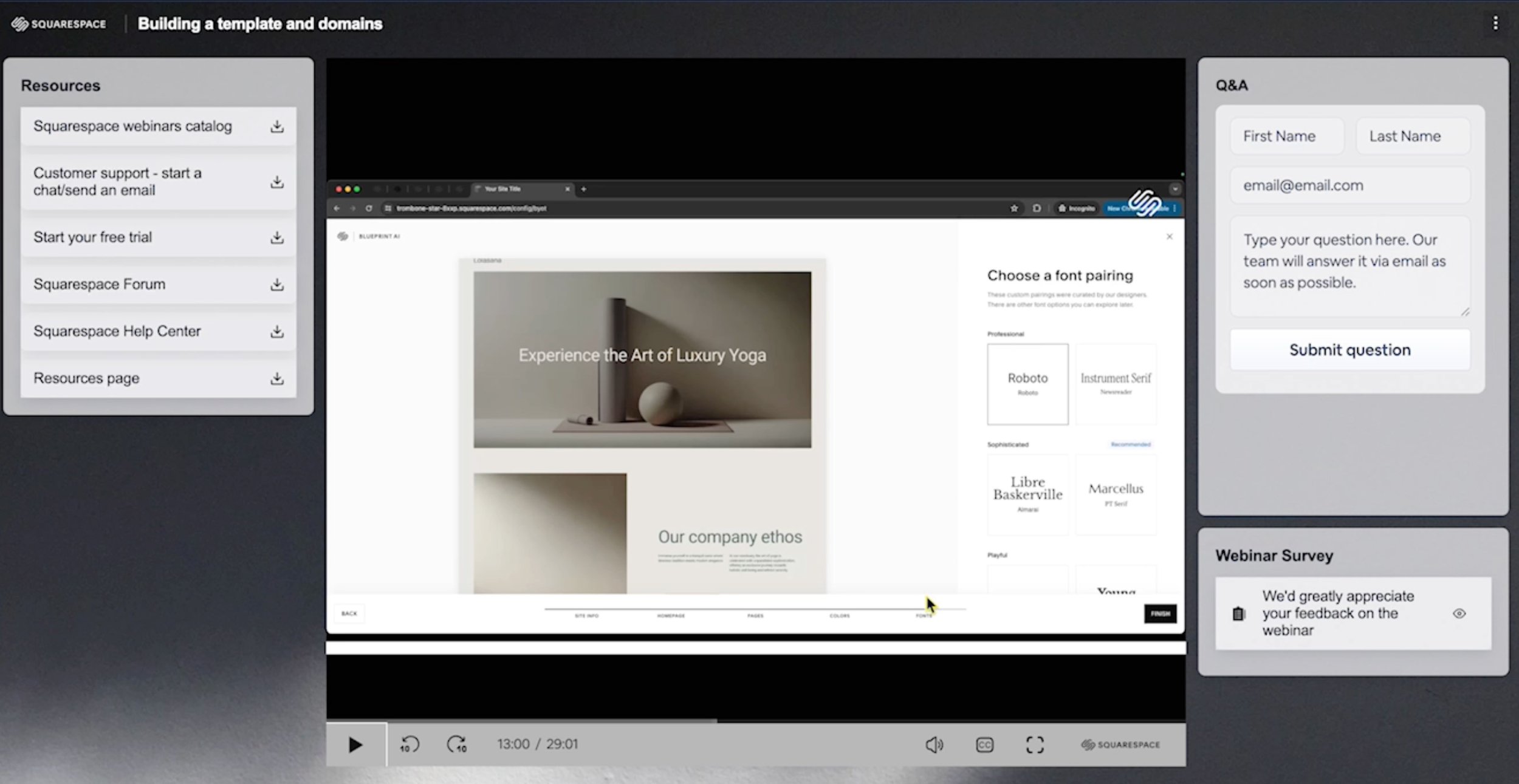Open Squarespace Help Center resource
Viewport: 1519px width, 784px height.
coord(117,331)
